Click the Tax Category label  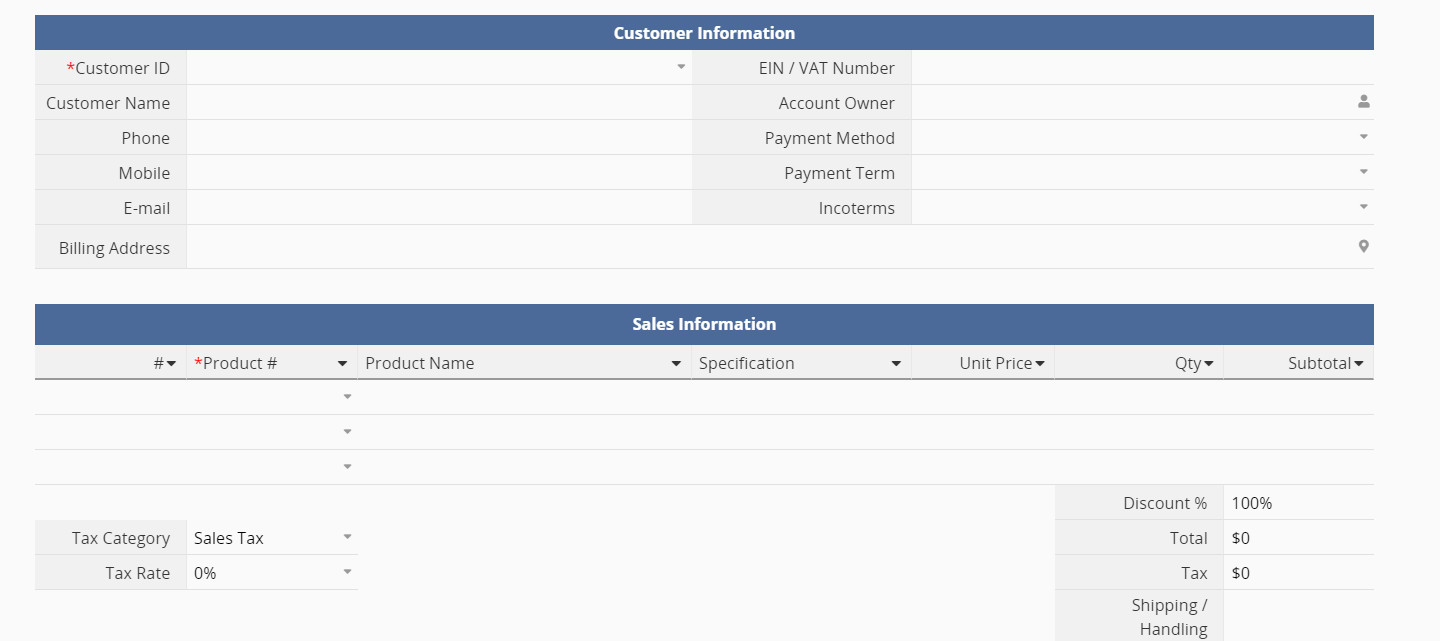[121, 538]
